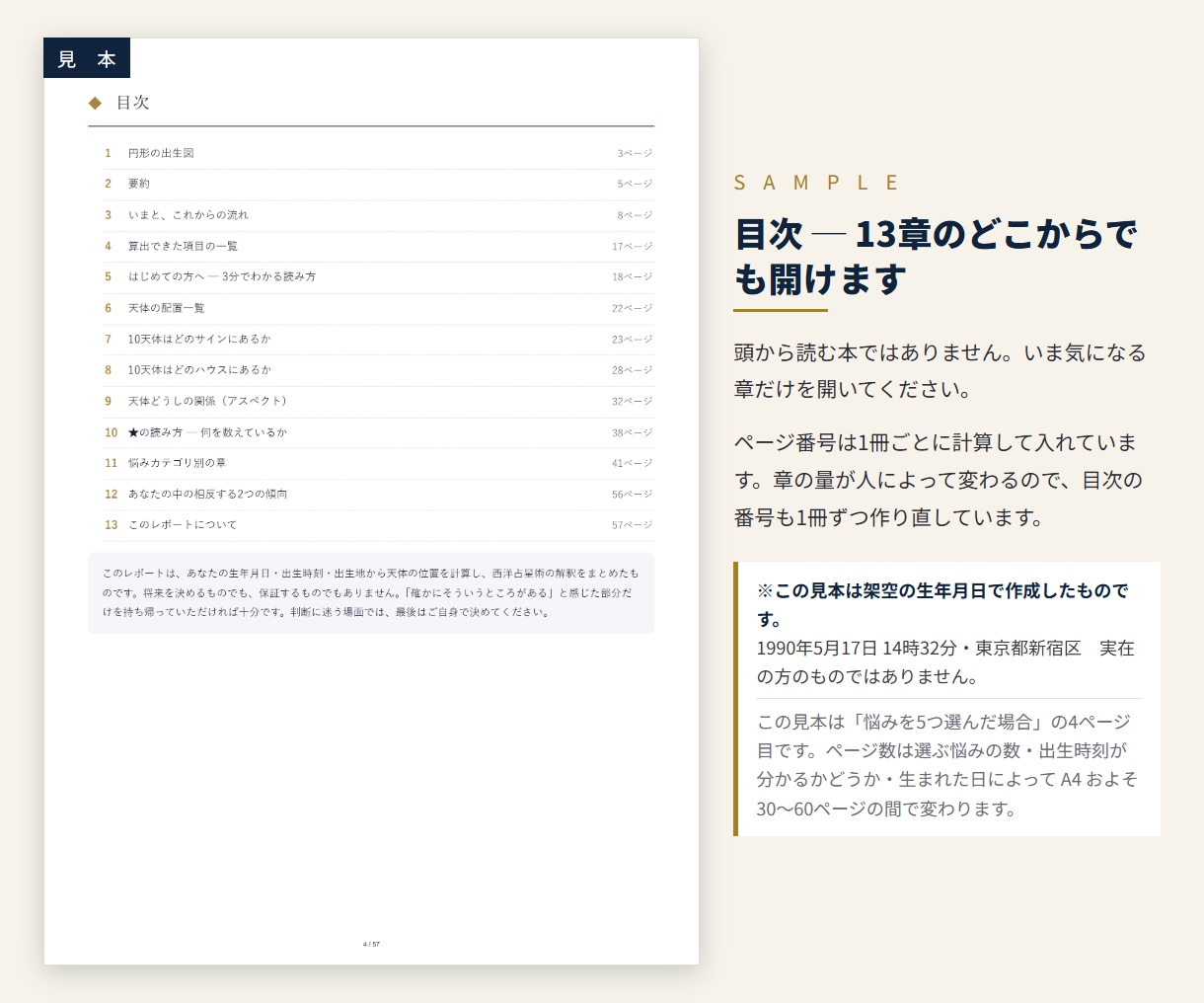This screenshot has width=1204, height=1003.
Task: Click paragraph about ページ番号は1冊ごとに計算
Action: pyautogui.click(x=938, y=480)
